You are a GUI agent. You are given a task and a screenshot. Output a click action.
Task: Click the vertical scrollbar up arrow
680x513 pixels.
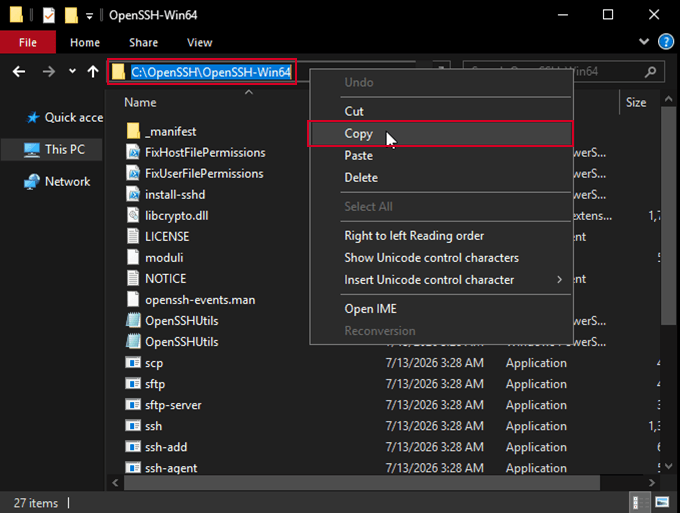pos(668,99)
